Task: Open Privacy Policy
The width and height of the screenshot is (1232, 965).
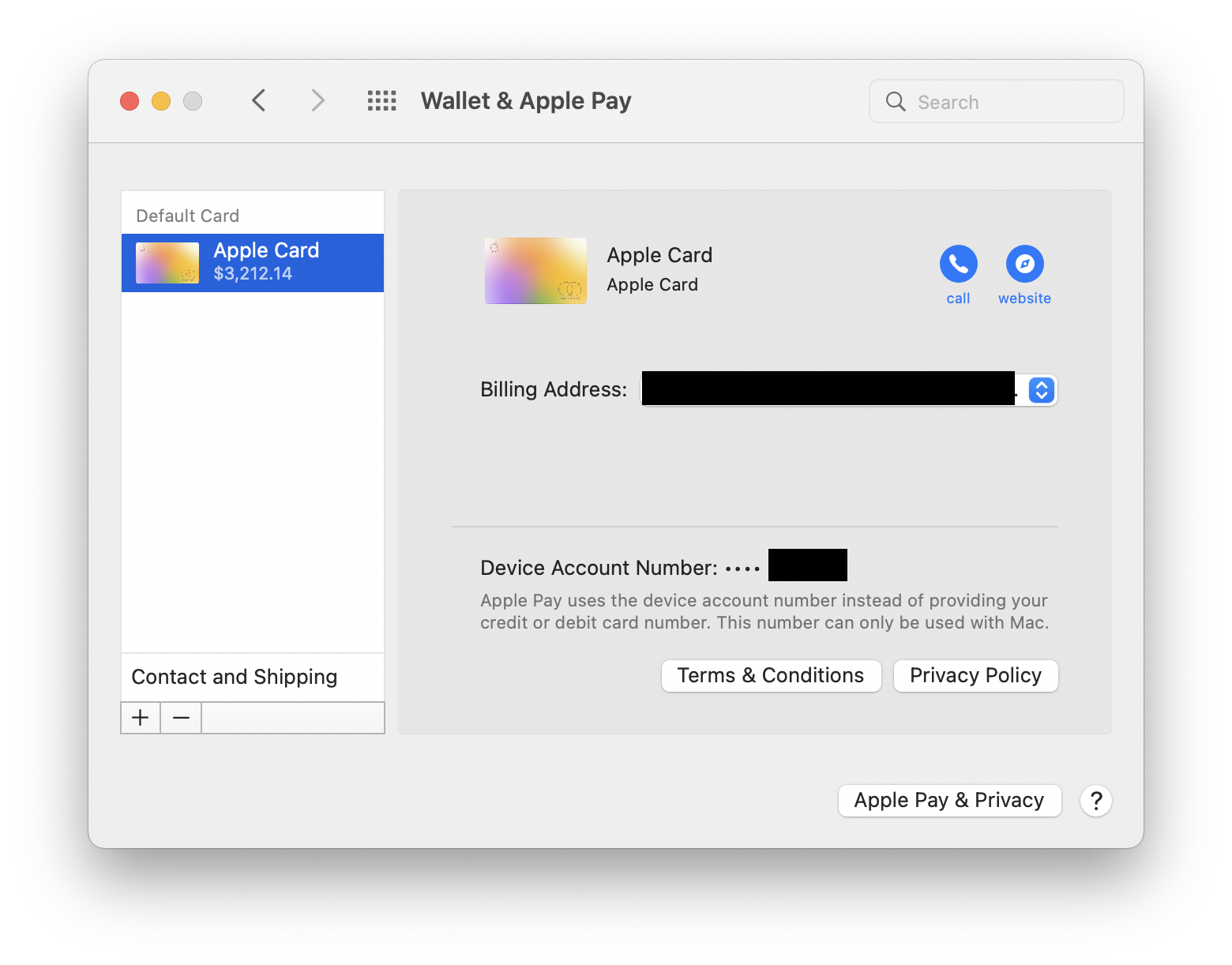Action: click(x=975, y=676)
